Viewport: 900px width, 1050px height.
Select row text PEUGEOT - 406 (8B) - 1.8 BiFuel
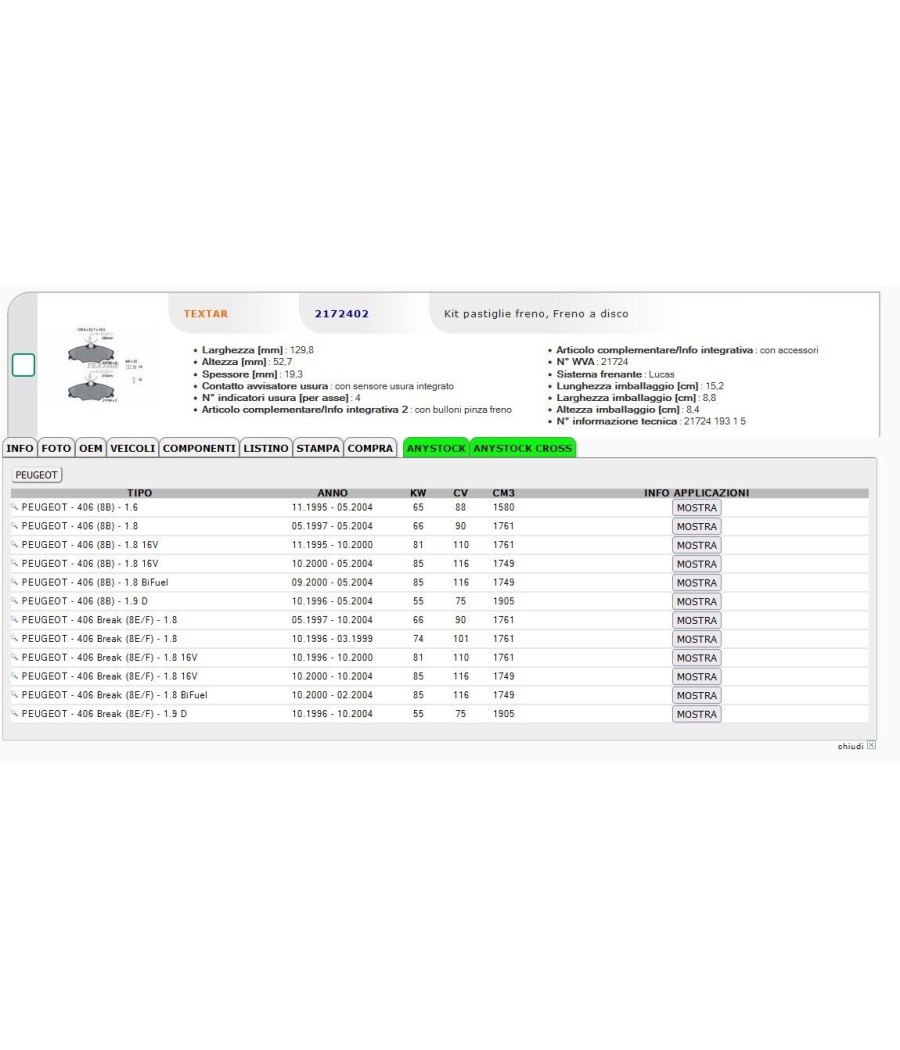pyautogui.click(x=95, y=583)
